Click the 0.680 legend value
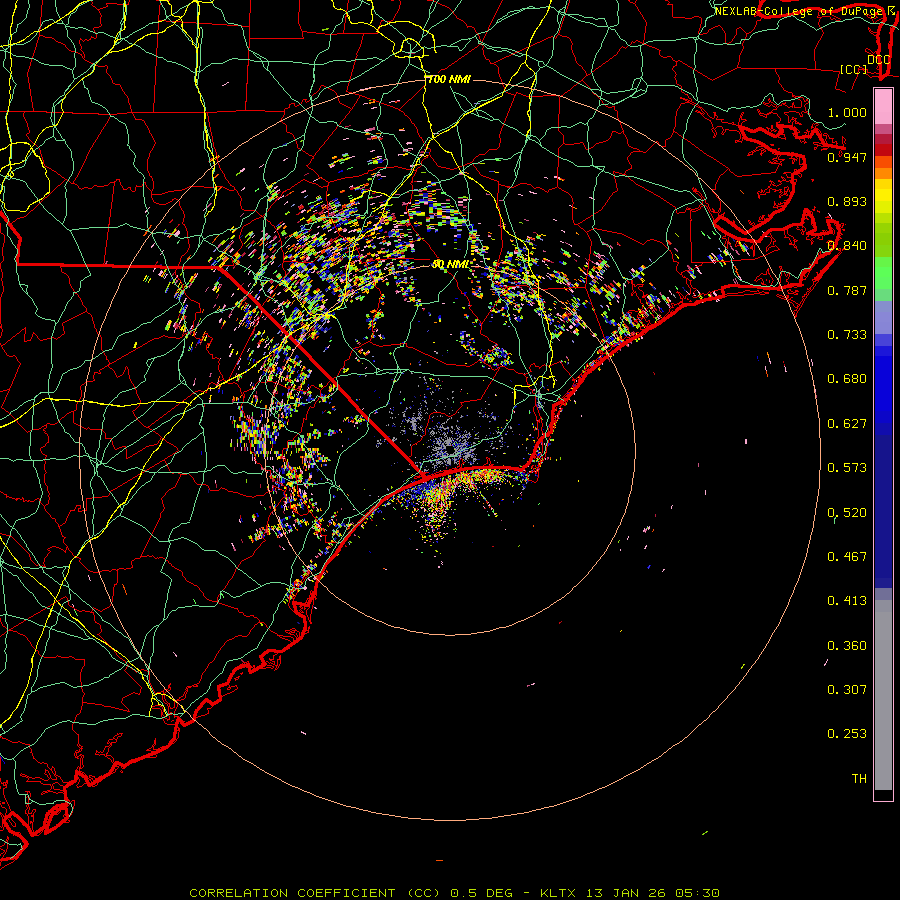Viewport: 900px width, 900px height. (847, 379)
